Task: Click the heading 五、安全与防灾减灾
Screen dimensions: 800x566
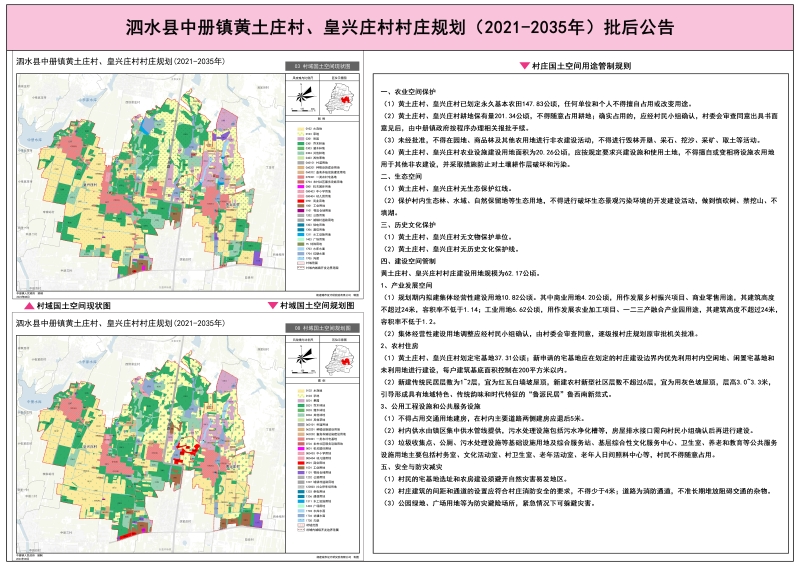Action: click(407, 467)
